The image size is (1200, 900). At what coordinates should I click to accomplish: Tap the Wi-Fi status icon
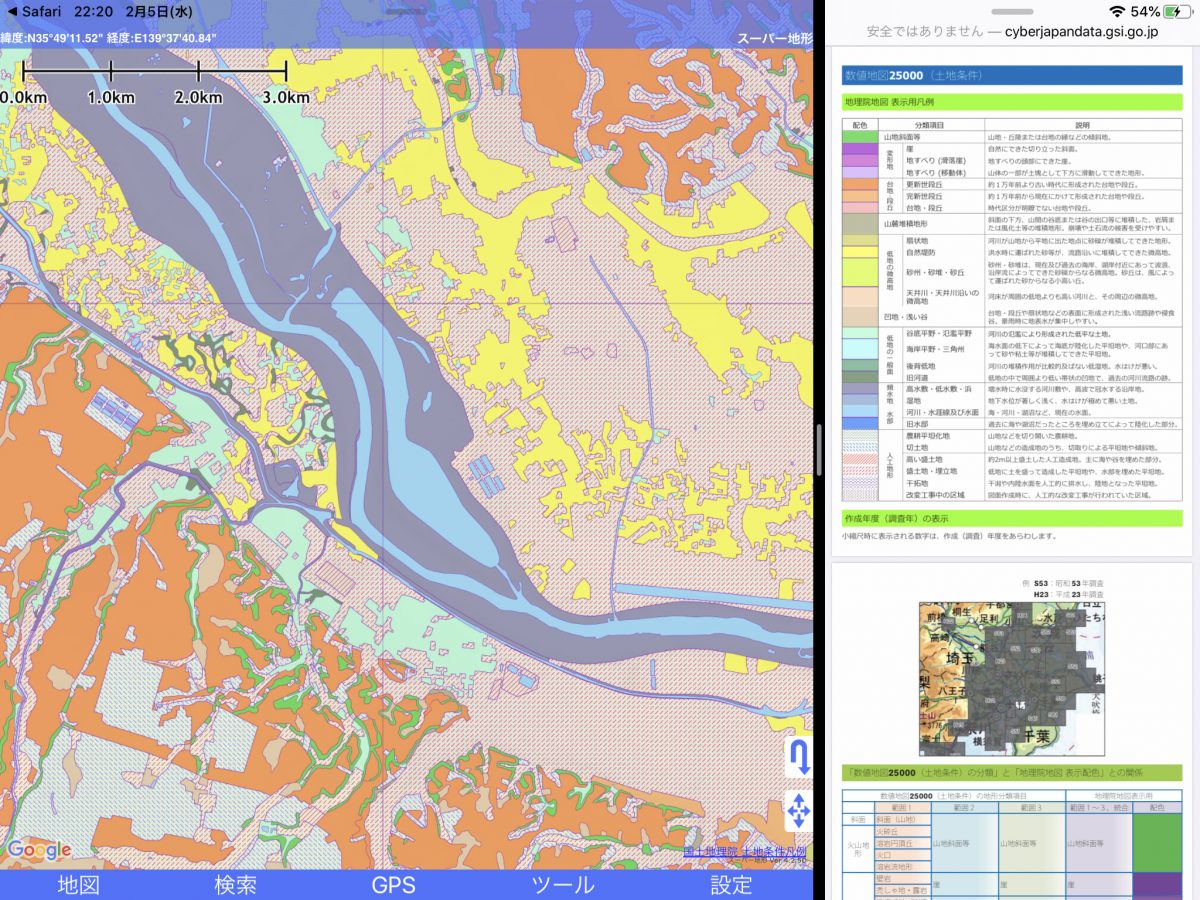tap(1116, 12)
